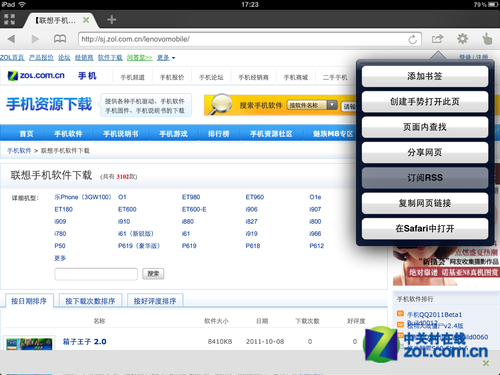Open the 魅族M8专区 navigation tab
Image resolution: width=500 pixels, height=375 pixels.
tap(333, 134)
